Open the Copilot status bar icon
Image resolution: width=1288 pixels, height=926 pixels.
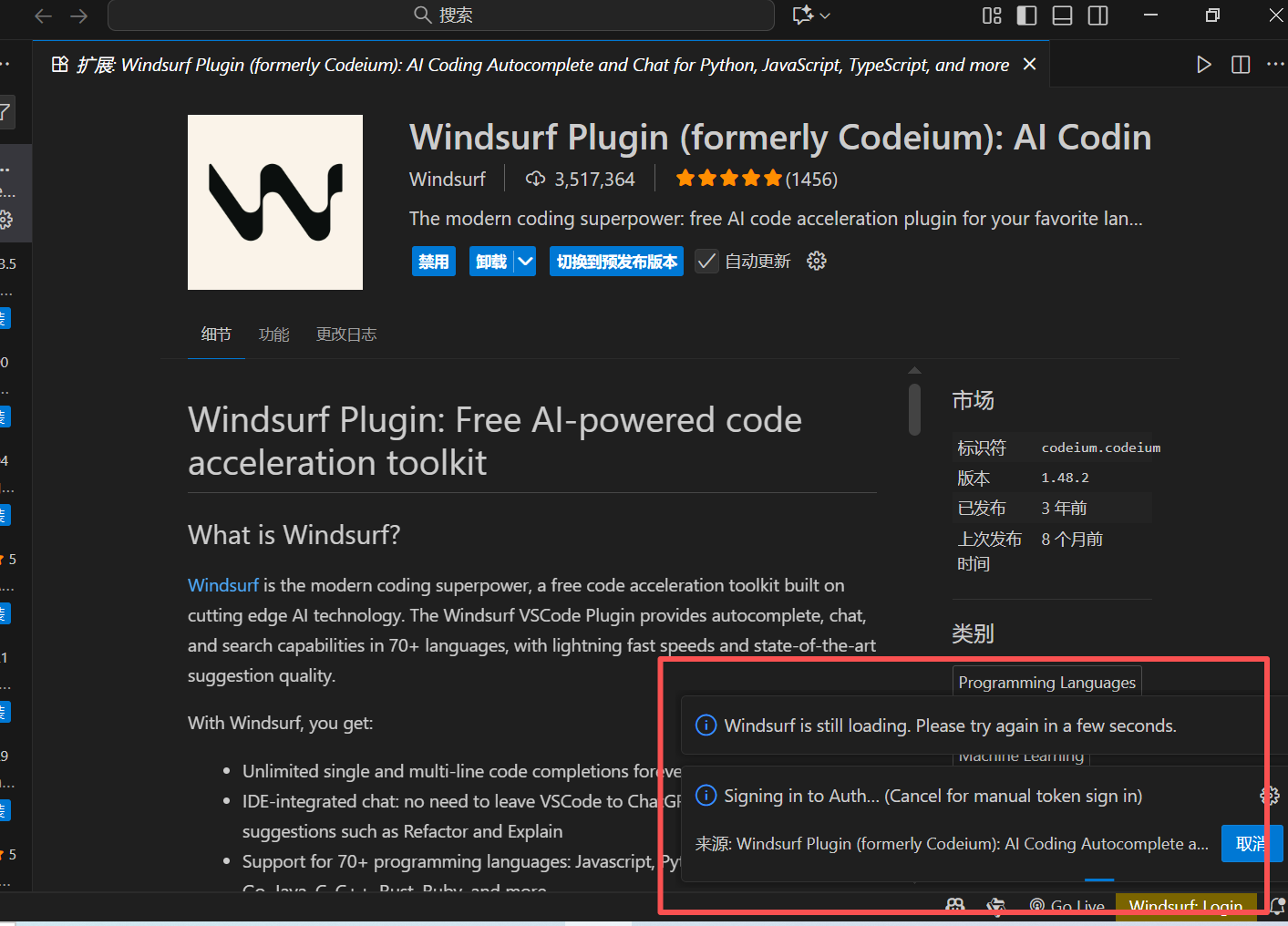point(955,906)
